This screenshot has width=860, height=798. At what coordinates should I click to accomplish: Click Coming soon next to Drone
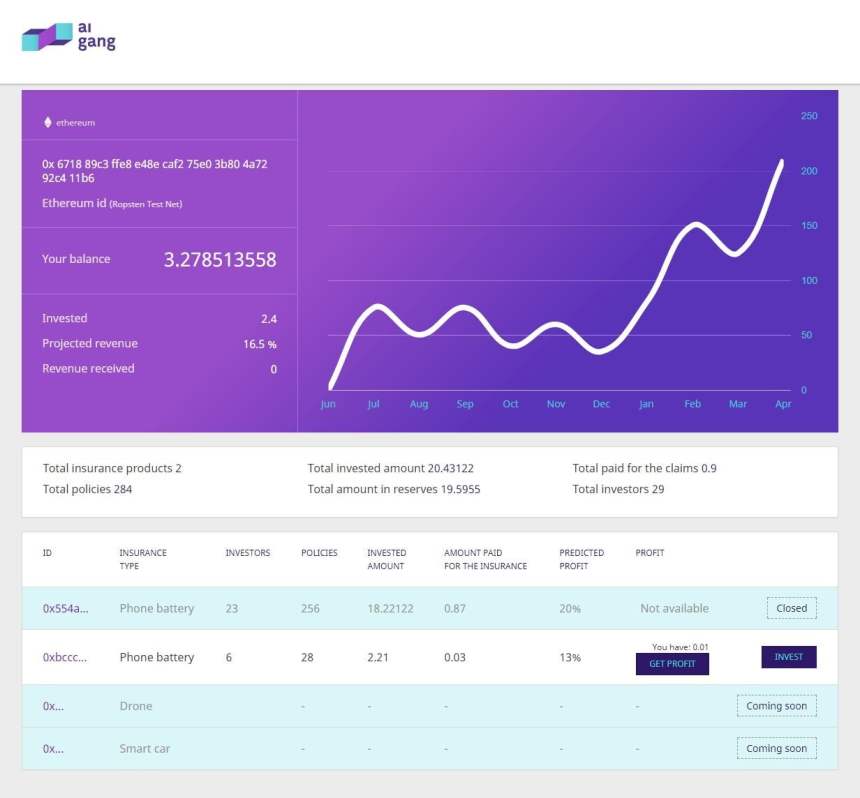(x=776, y=706)
